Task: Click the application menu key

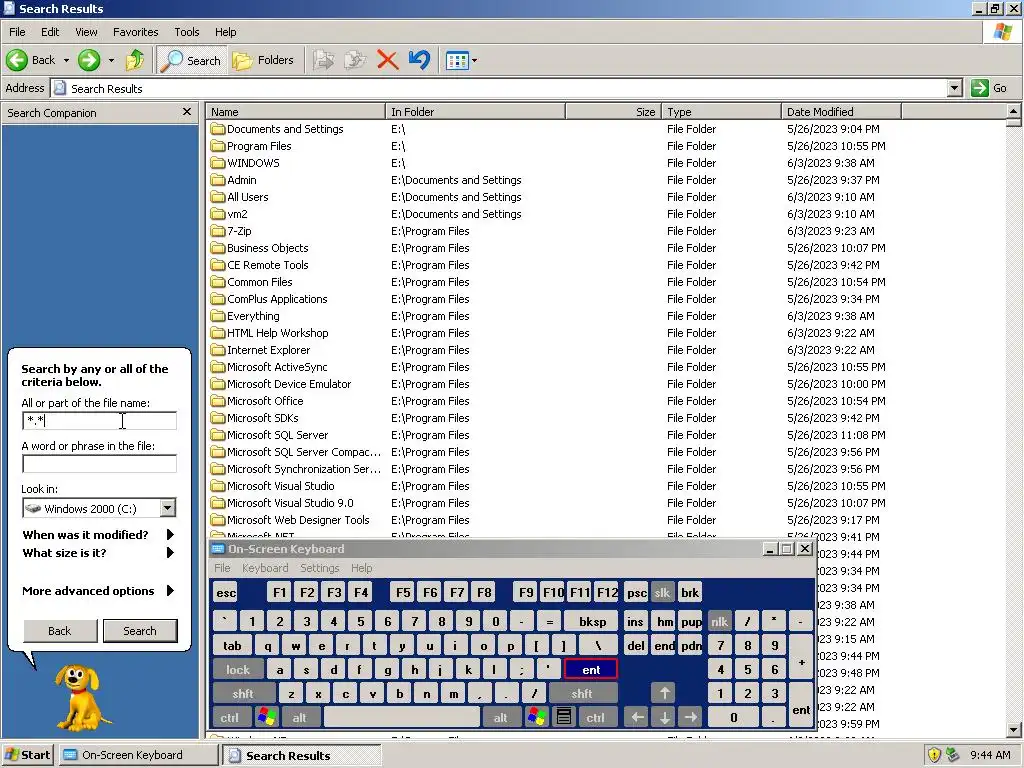Action: (x=564, y=717)
